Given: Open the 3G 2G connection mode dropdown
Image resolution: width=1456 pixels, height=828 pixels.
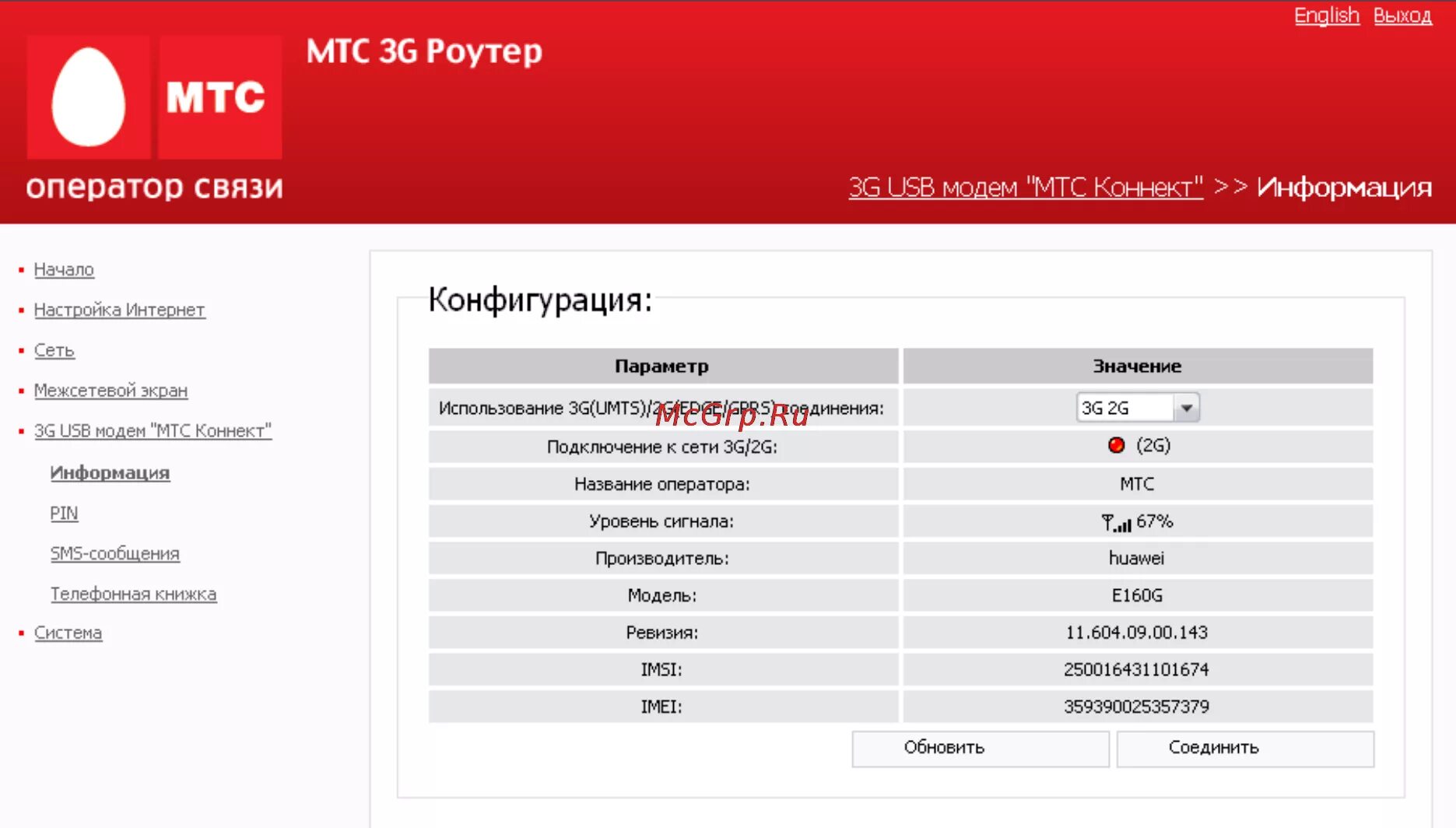Looking at the screenshot, I should (x=1138, y=408).
